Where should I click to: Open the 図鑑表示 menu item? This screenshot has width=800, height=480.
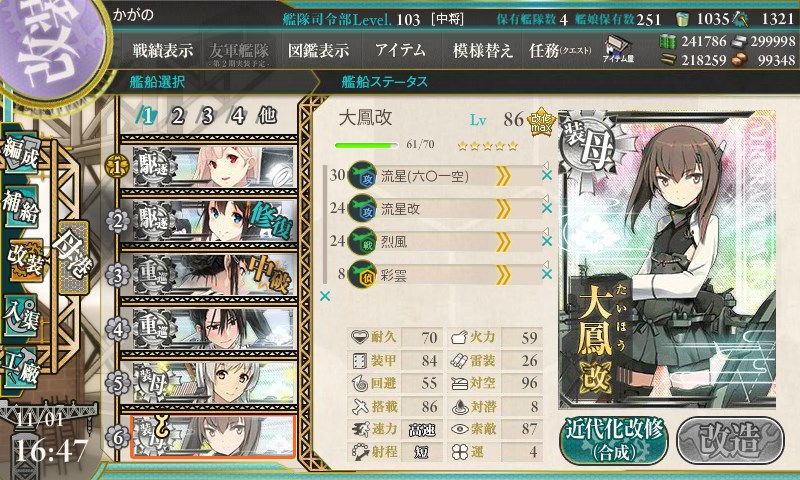click(x=318, y=50)
